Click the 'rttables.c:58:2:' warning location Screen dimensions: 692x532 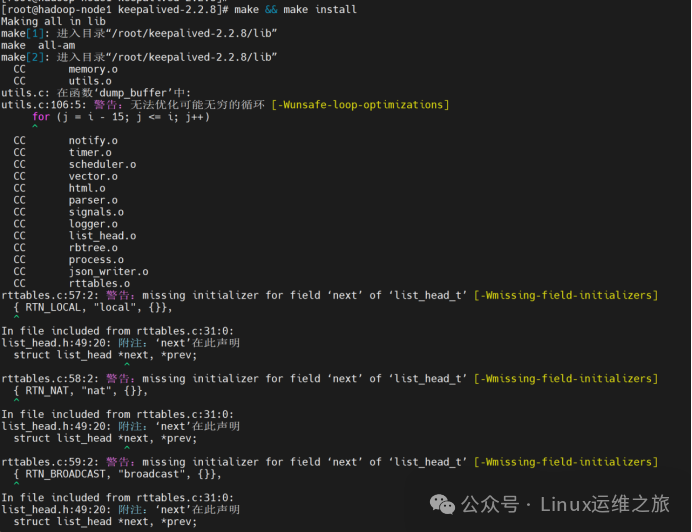point(50,379)
